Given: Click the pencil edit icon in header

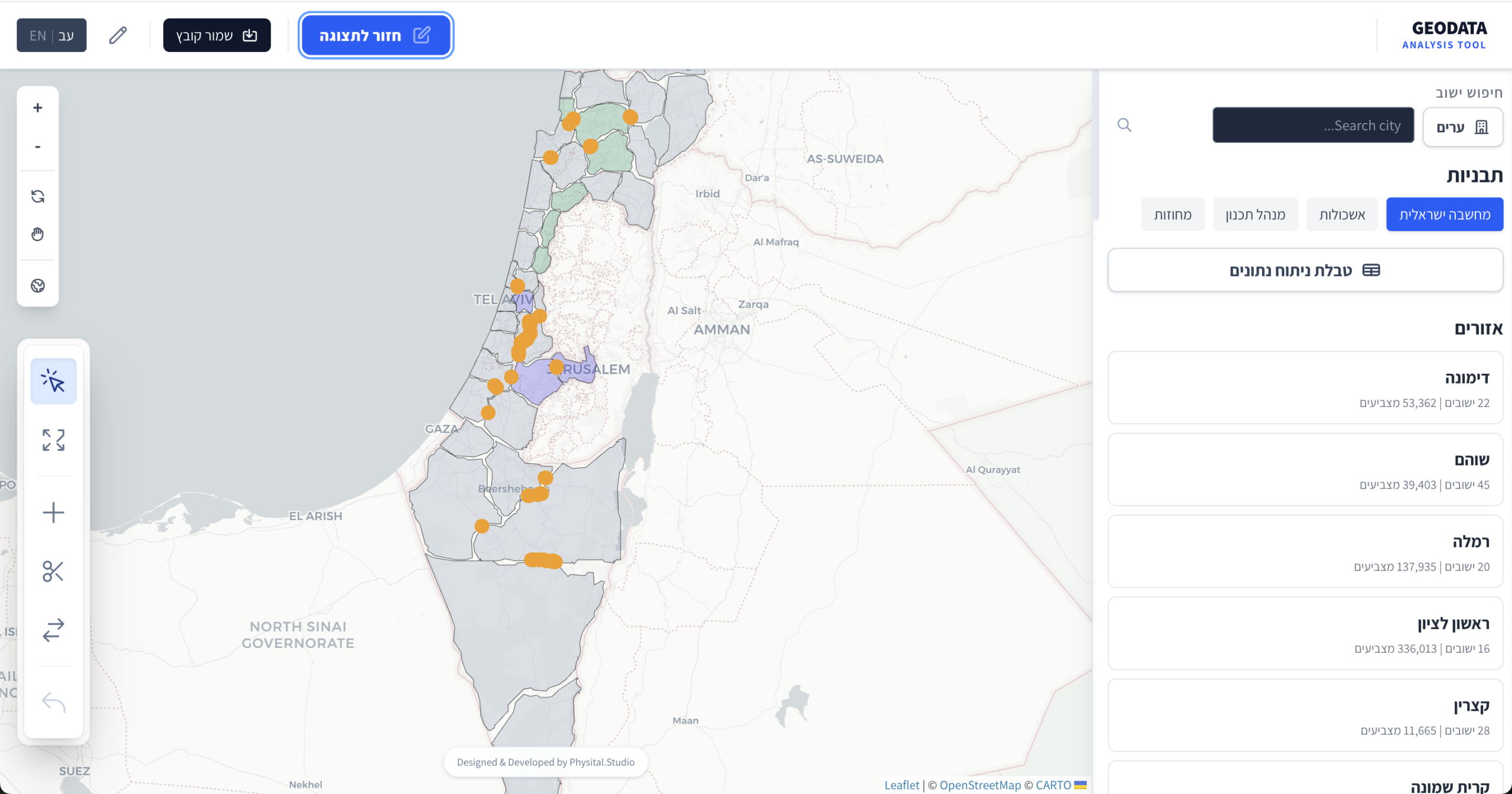Looking at the screenshot, I should [x=118, y=35].
